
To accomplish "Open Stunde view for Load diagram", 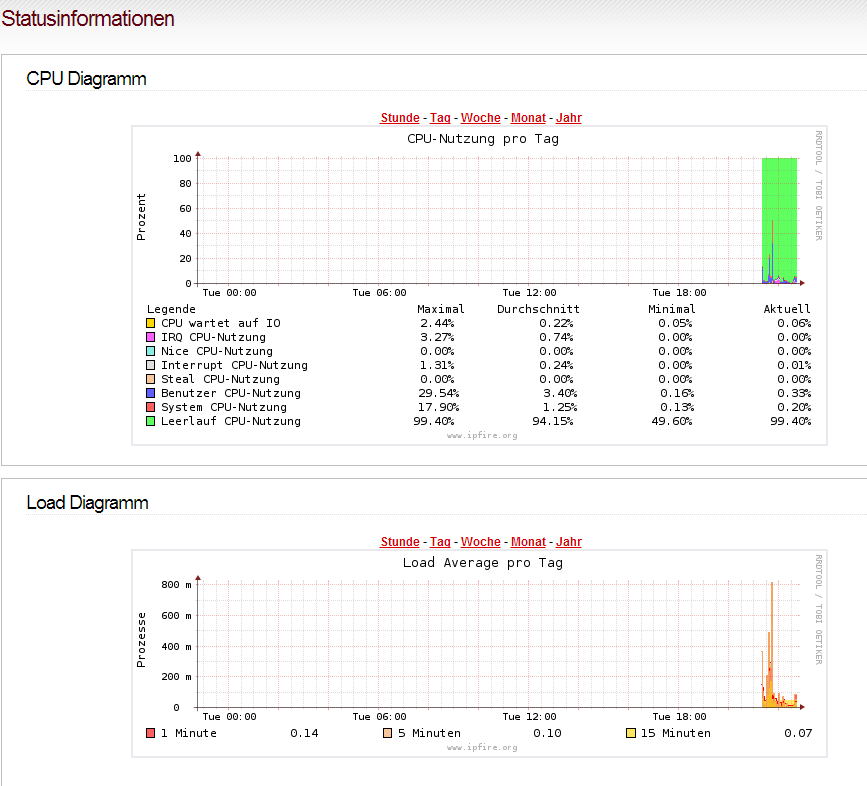I will 400,542.
